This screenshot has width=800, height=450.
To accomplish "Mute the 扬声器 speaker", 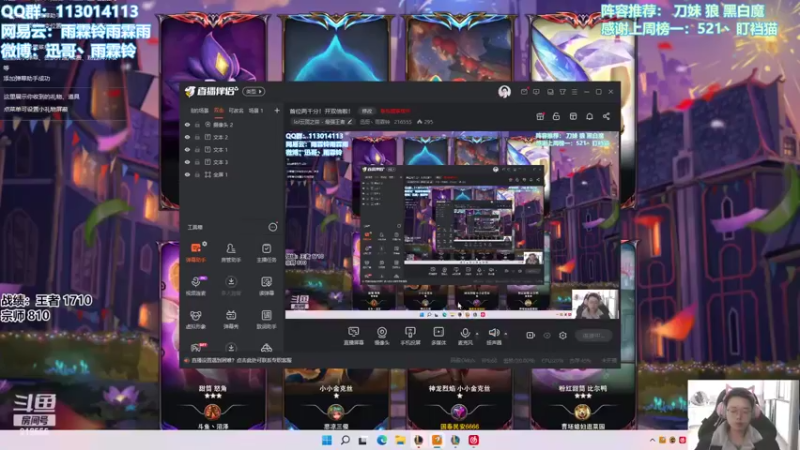I will point(493,336).
